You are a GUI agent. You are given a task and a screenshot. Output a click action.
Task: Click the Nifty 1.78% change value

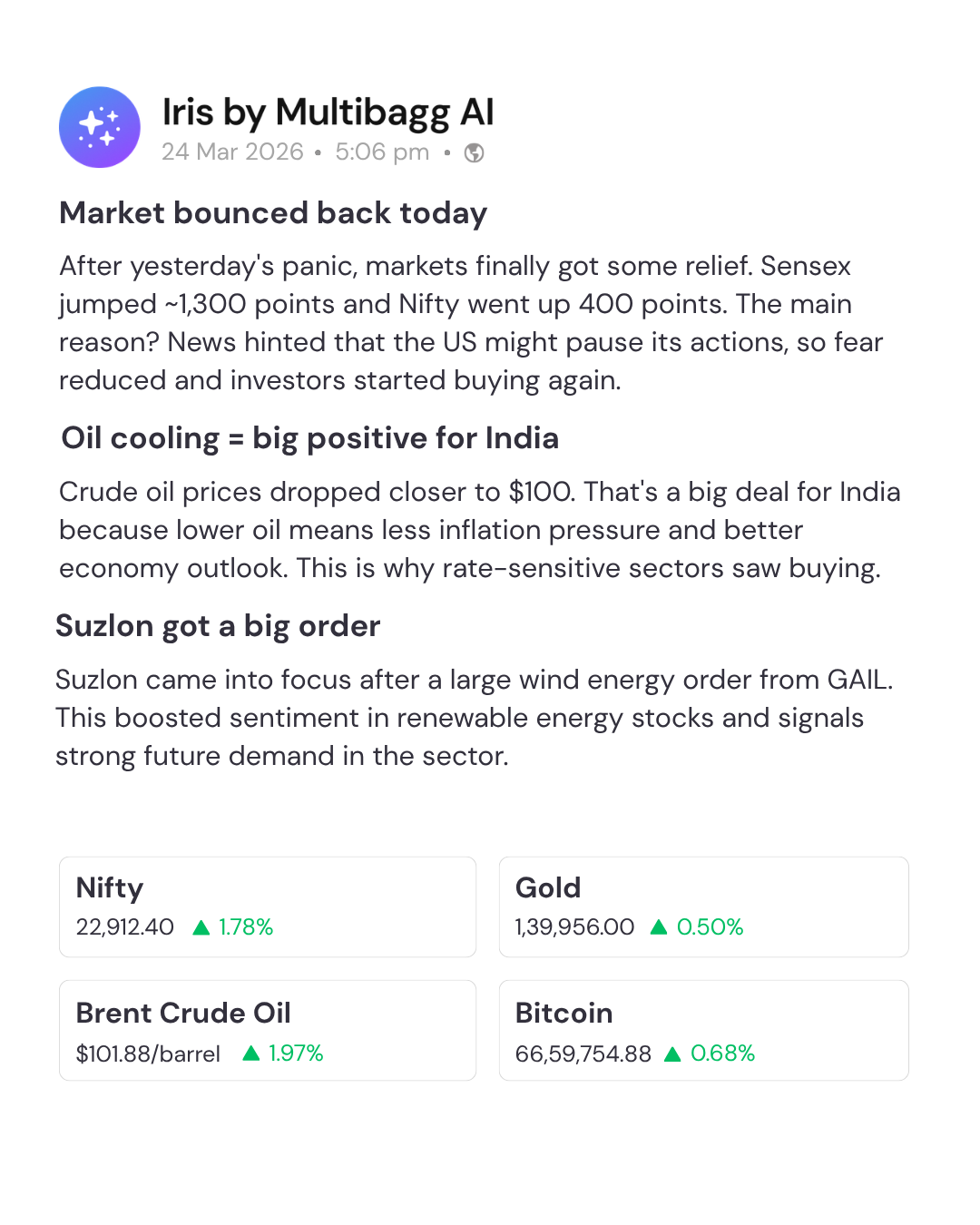point(246,927)
